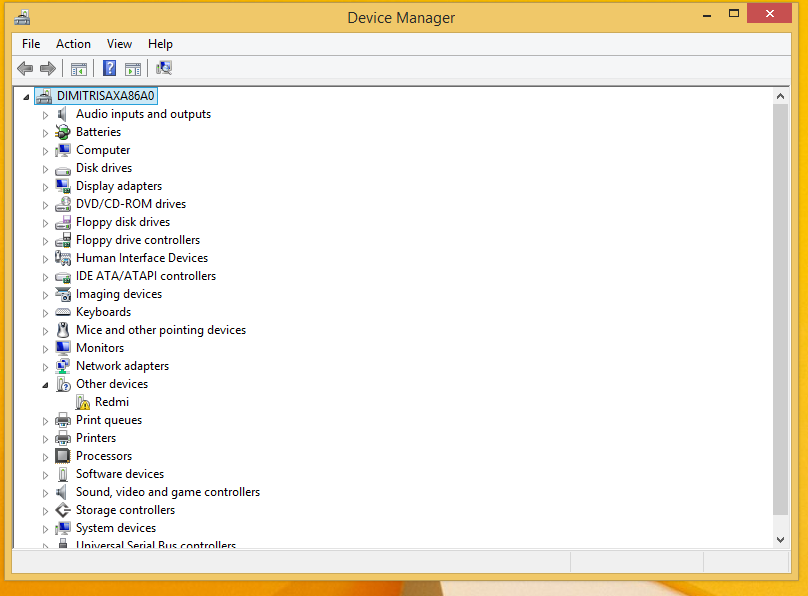Select Mice and other pointing devices

click(160, 330)
